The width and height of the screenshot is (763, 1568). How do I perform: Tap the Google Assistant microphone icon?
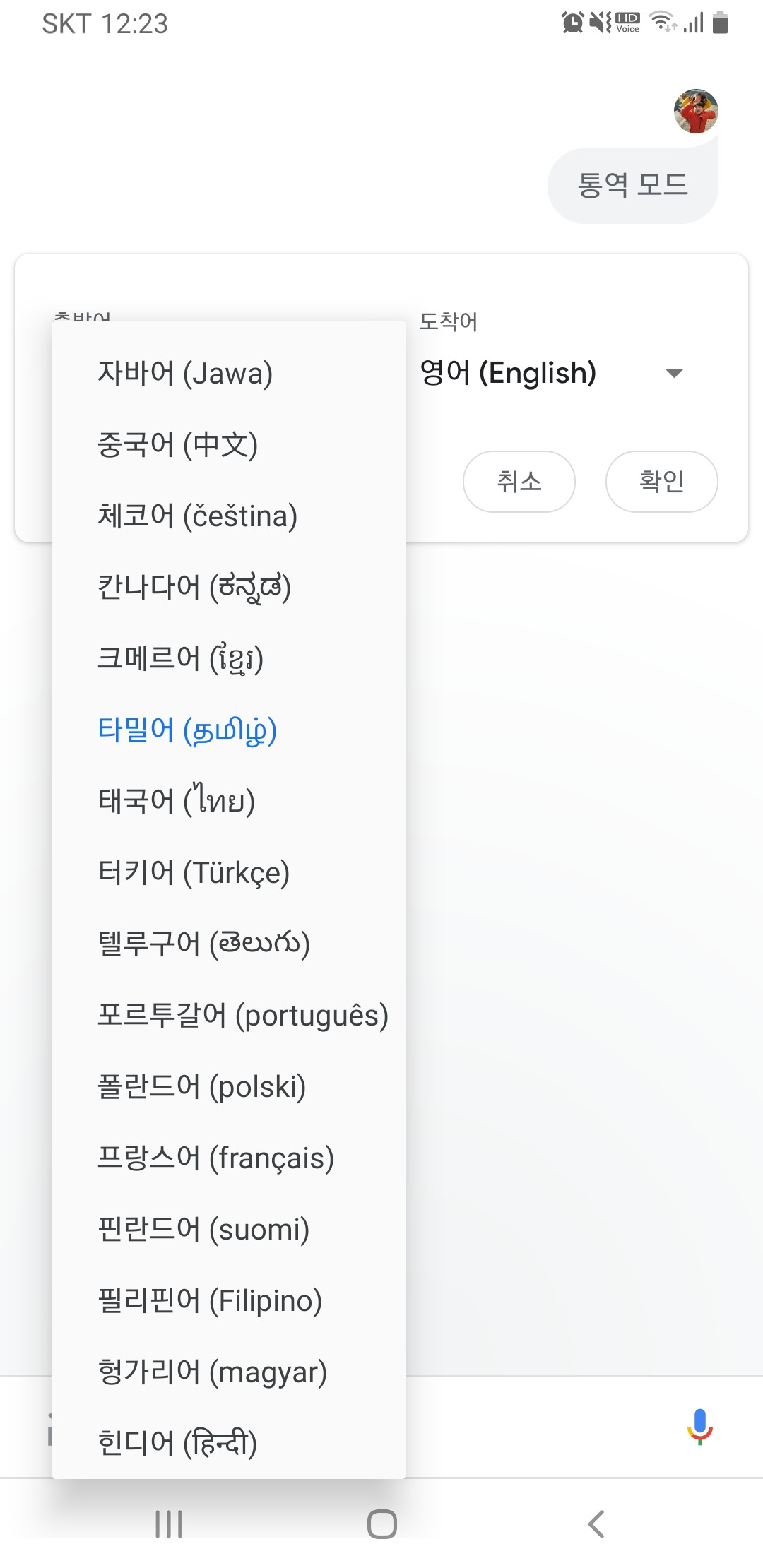coord(699,1427)
